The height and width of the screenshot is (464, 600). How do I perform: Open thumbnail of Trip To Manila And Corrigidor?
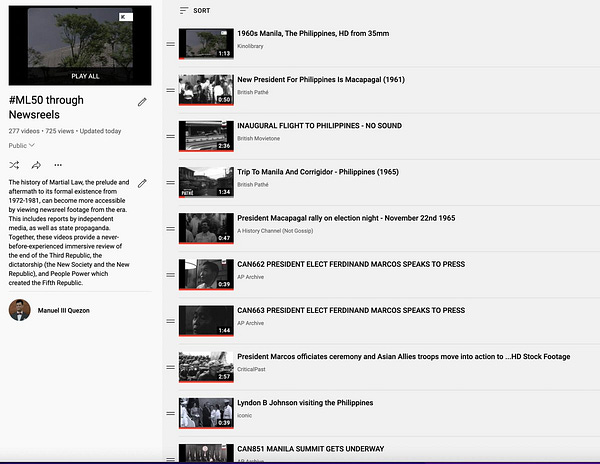pos(206,182)
